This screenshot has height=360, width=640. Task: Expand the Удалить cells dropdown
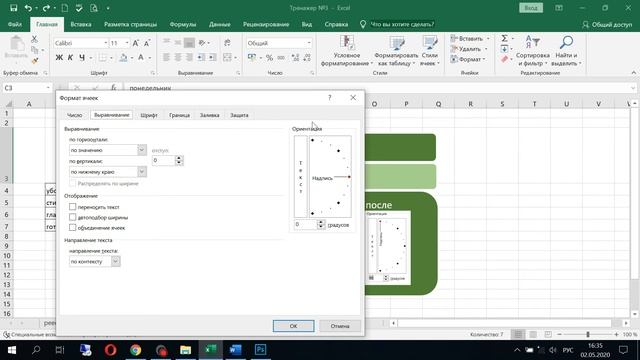tap(486, 49)
